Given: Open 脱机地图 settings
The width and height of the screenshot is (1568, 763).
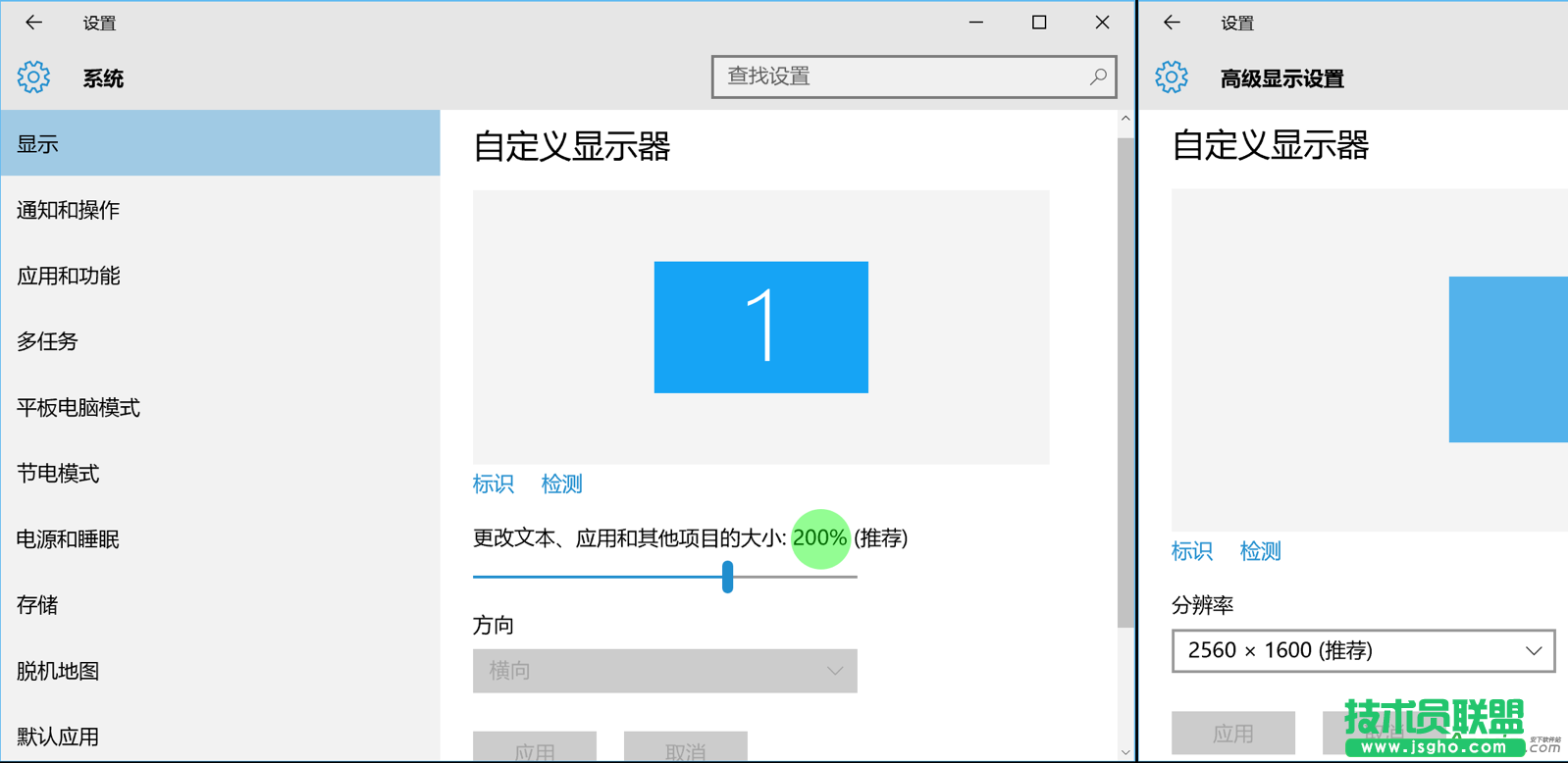Looking at the screenshot, I should click(221, 671).
